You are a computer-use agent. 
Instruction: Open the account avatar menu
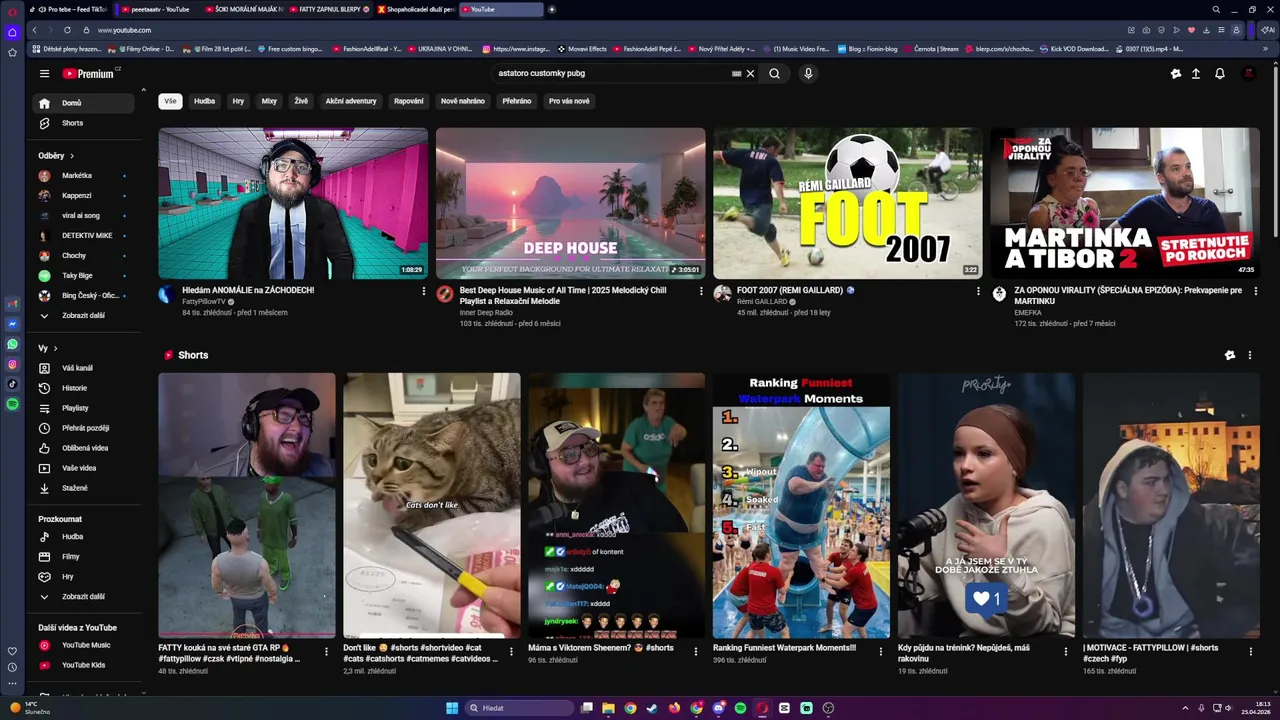[x=1249, y=73]
